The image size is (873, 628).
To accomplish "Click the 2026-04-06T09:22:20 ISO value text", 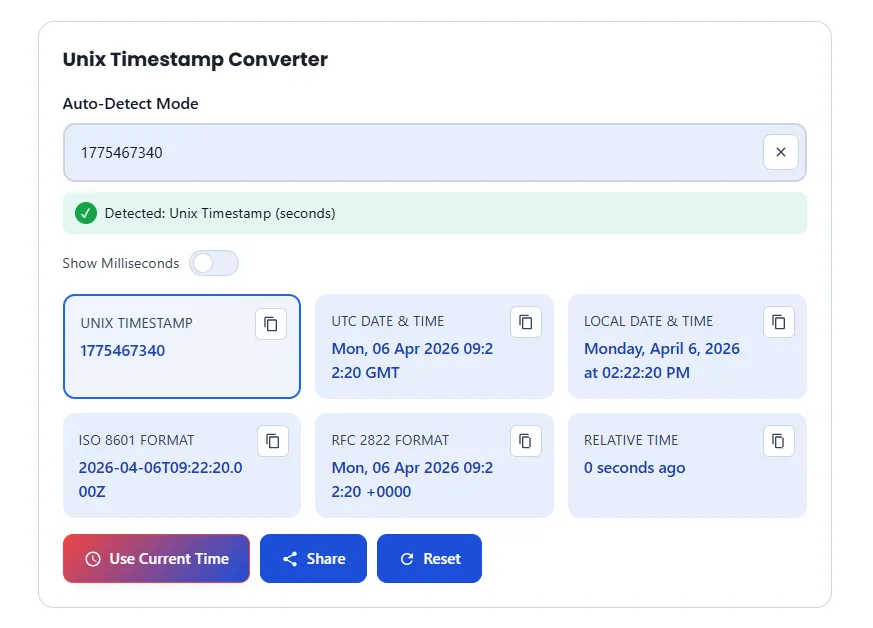I will point(160,479).
